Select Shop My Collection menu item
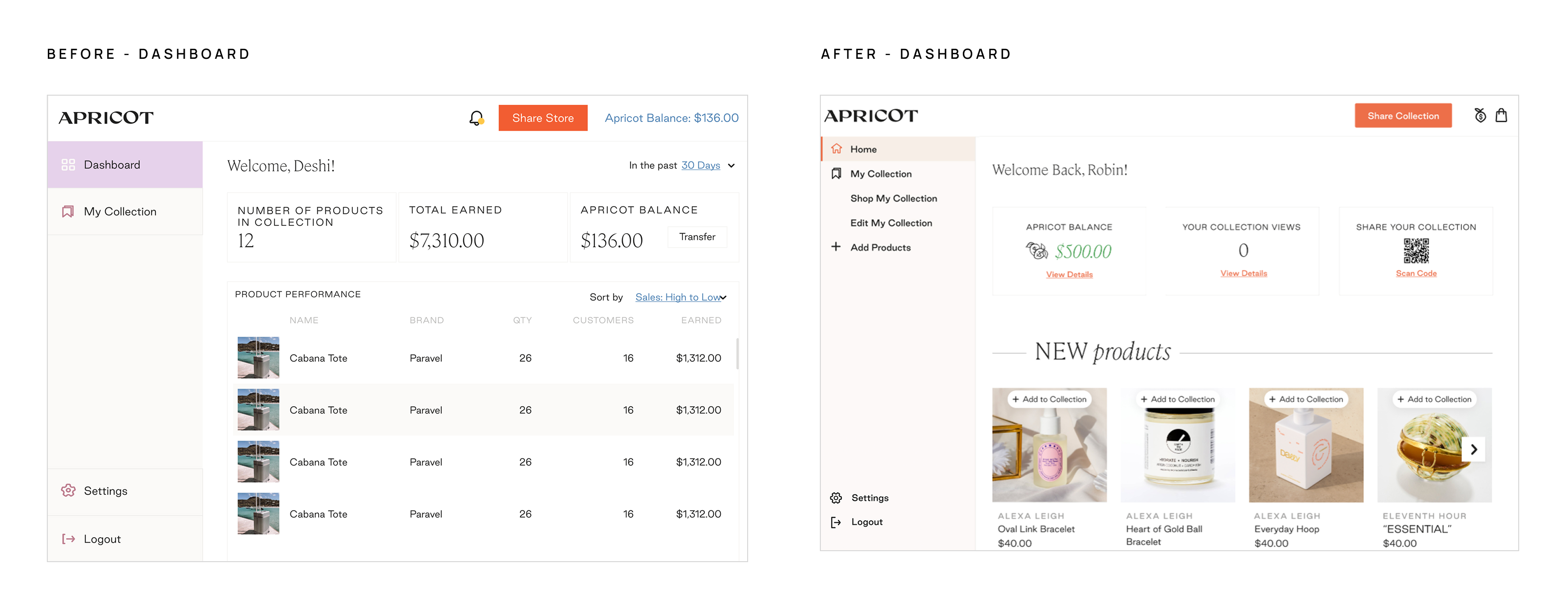 coord(894,199)
